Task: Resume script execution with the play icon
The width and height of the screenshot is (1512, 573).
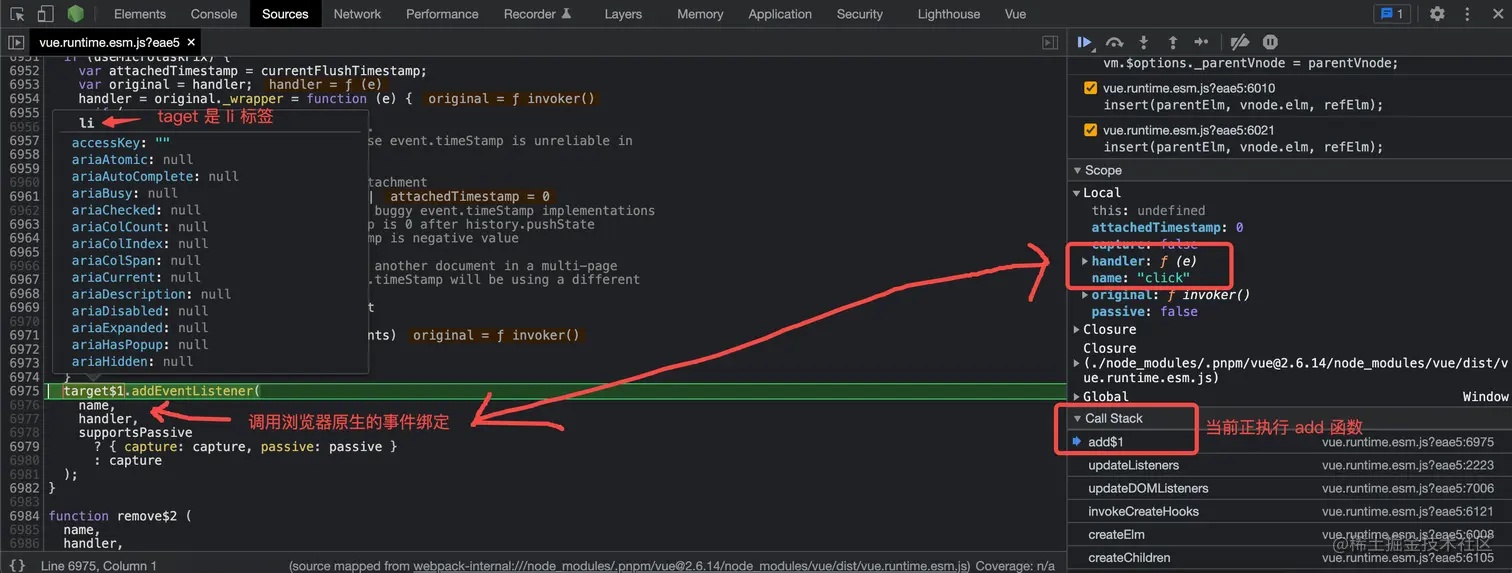Action: [1085, 42]
